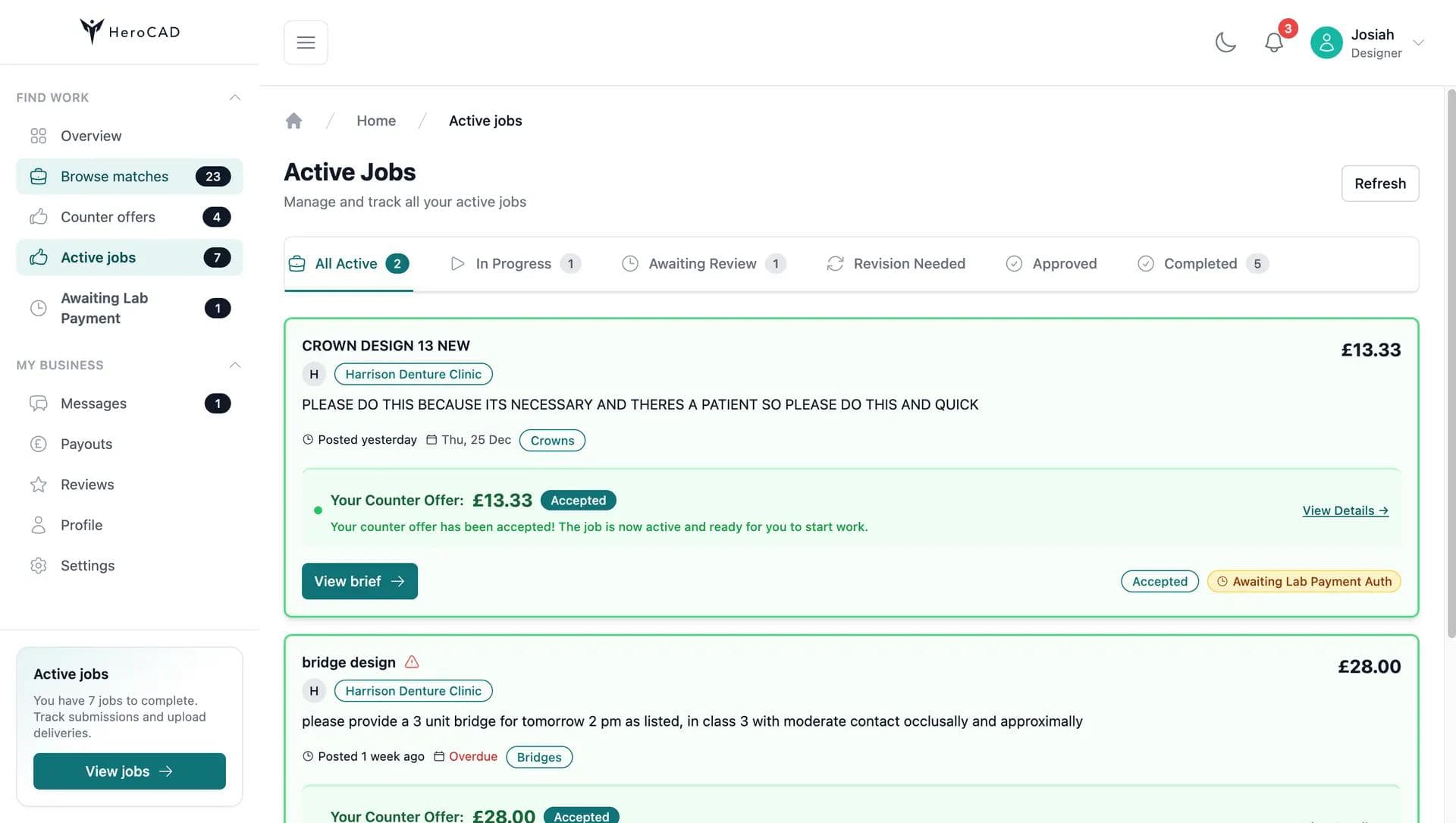
Task: Click the HeroCAD logo
Action: click(x=130, y=31)
